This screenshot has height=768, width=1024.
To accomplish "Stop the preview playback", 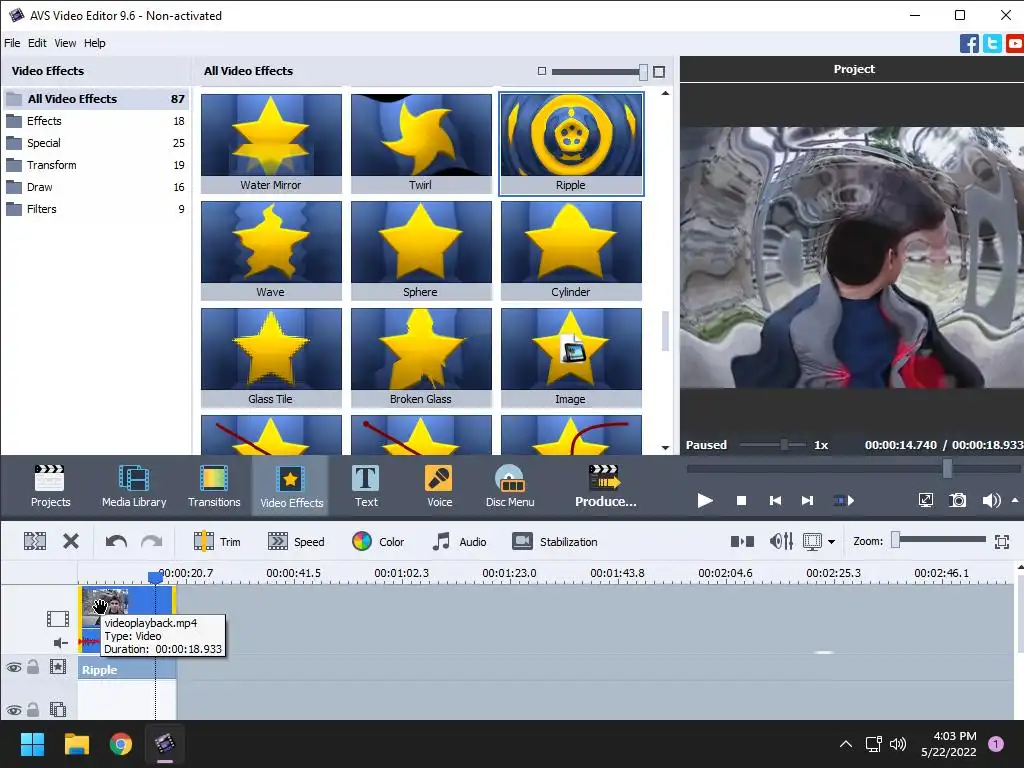I will coord(741,501).
